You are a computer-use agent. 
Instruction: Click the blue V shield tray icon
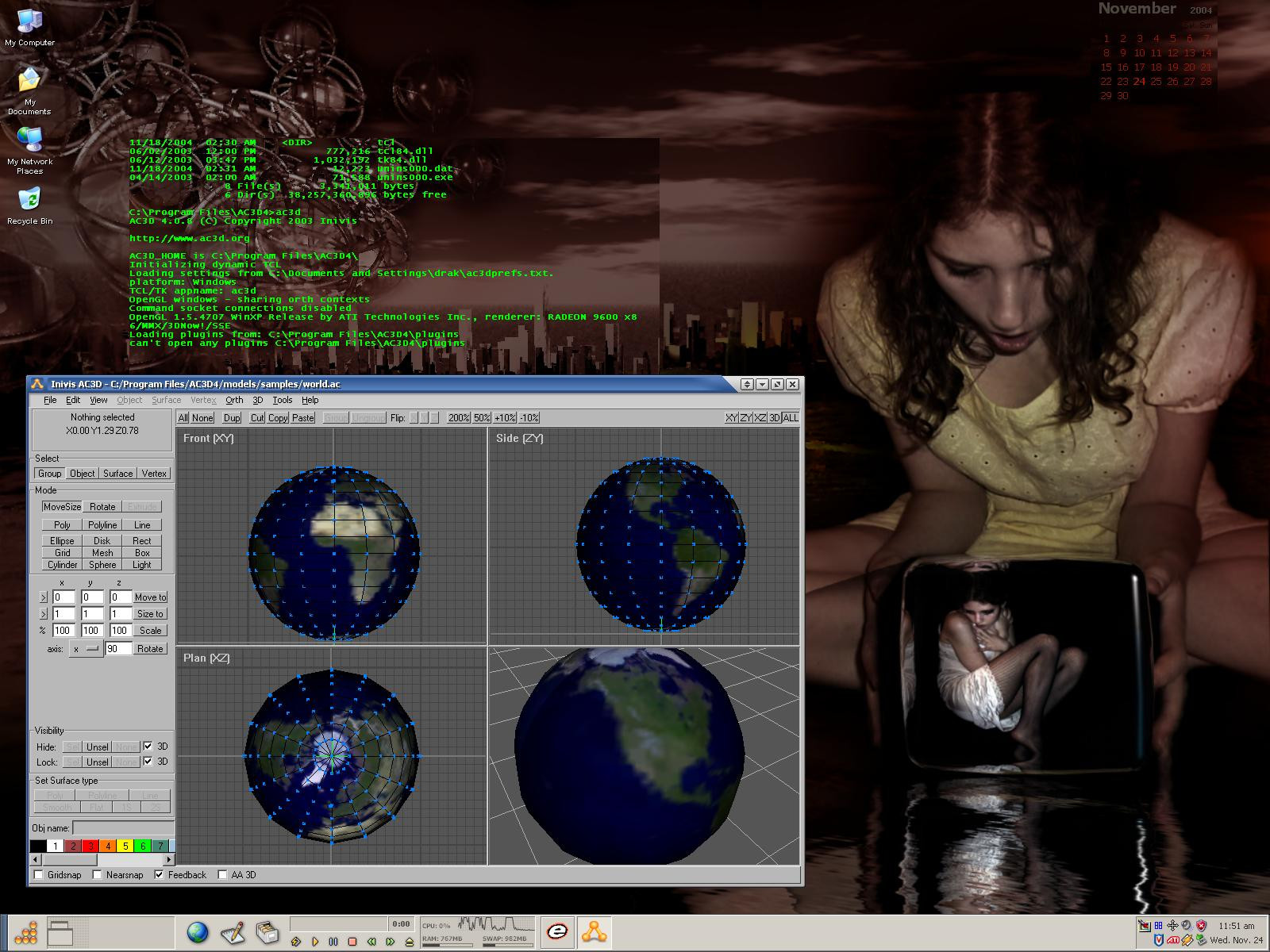pos(1159,940)
